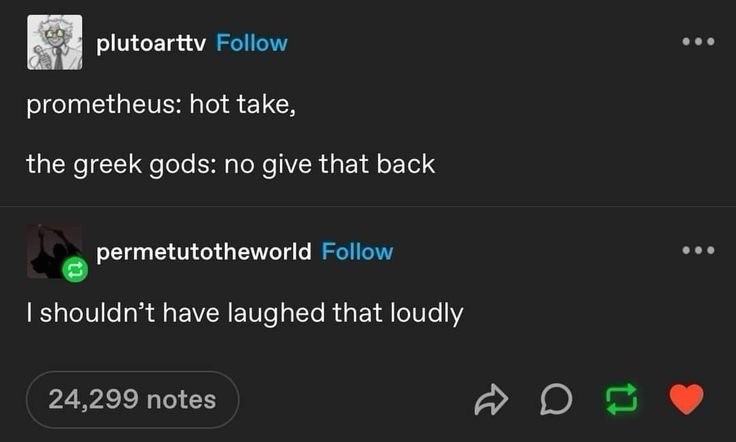Click the number 24,299 in notes pill

(93, 400)
